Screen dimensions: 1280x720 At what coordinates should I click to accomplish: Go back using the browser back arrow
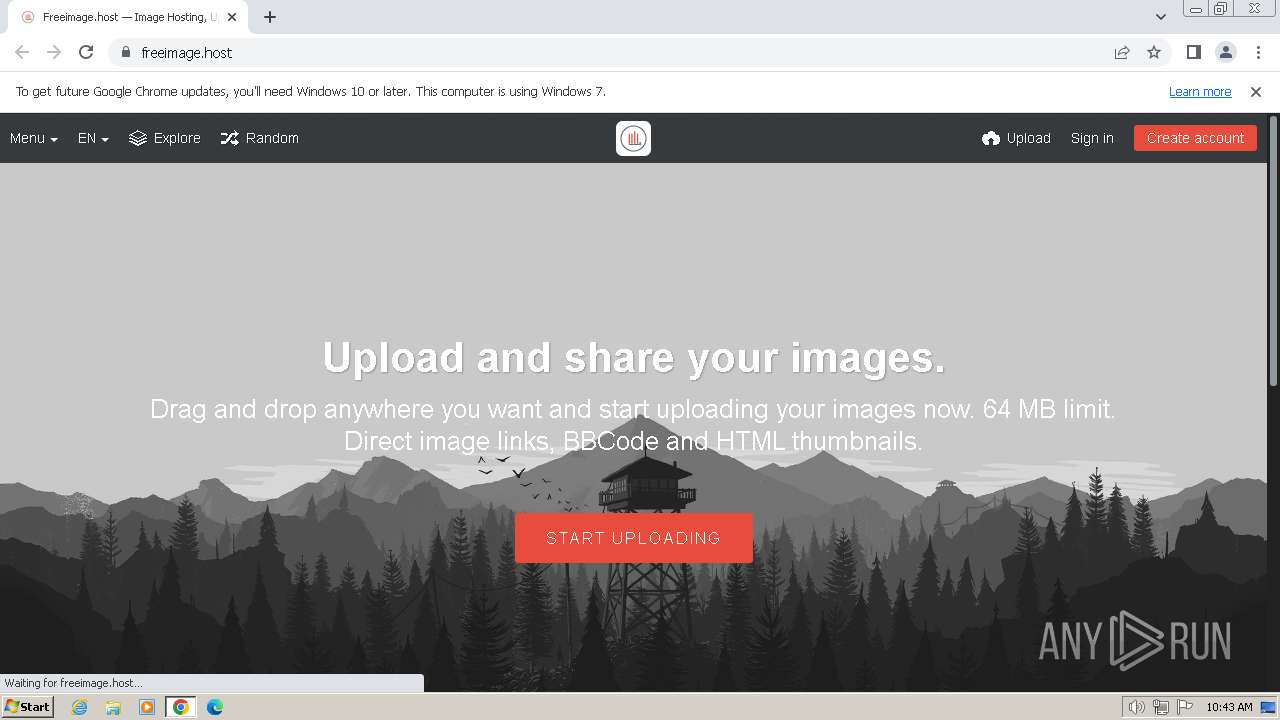point(22,52)
